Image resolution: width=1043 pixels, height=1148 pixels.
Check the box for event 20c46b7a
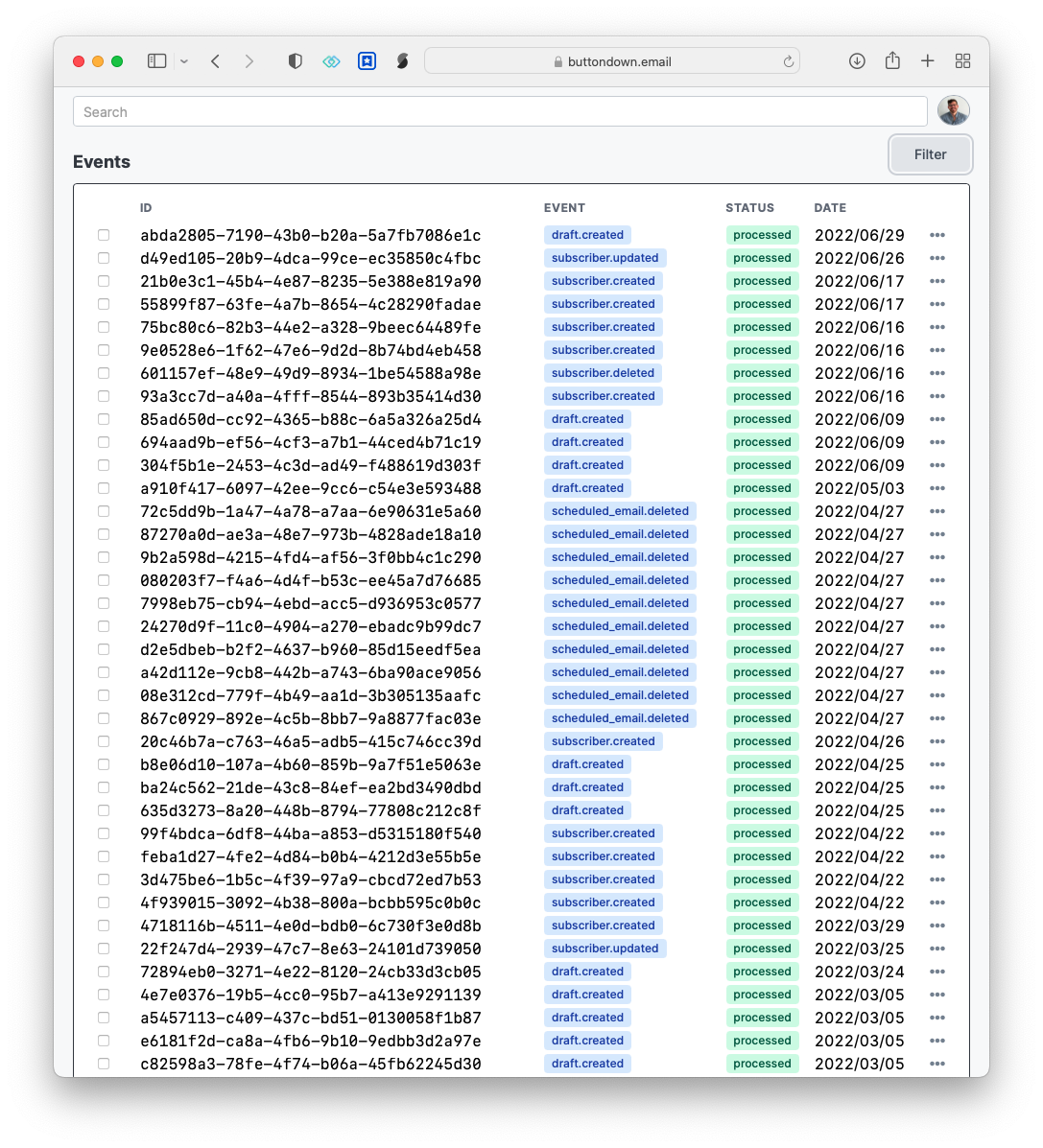click(104, 741)
